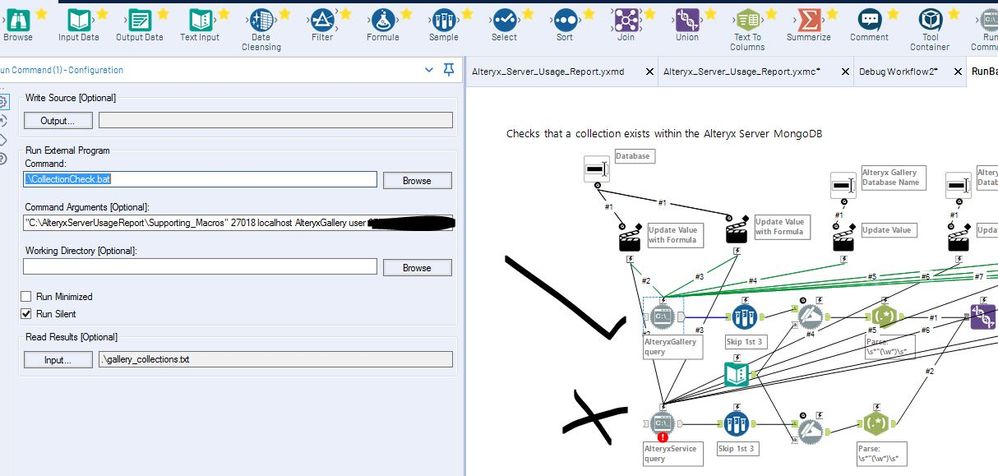Toggle favorite star beside Filter tool
Image resolution: width=998 pixels, height=476 pixels.
[x=346, y=13]
